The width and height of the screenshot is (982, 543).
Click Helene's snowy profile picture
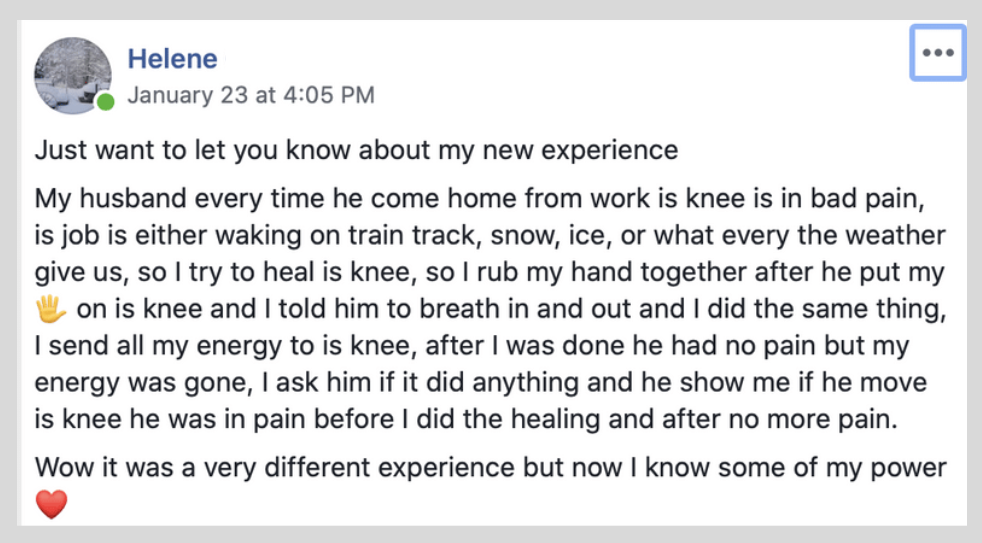point(73,75)
